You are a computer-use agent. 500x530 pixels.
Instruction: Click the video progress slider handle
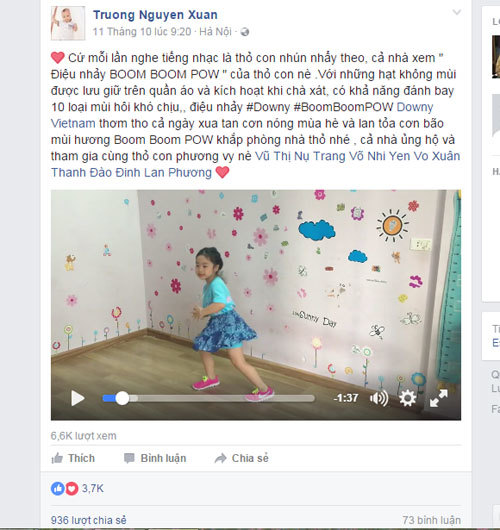click(x=122, y=398)
